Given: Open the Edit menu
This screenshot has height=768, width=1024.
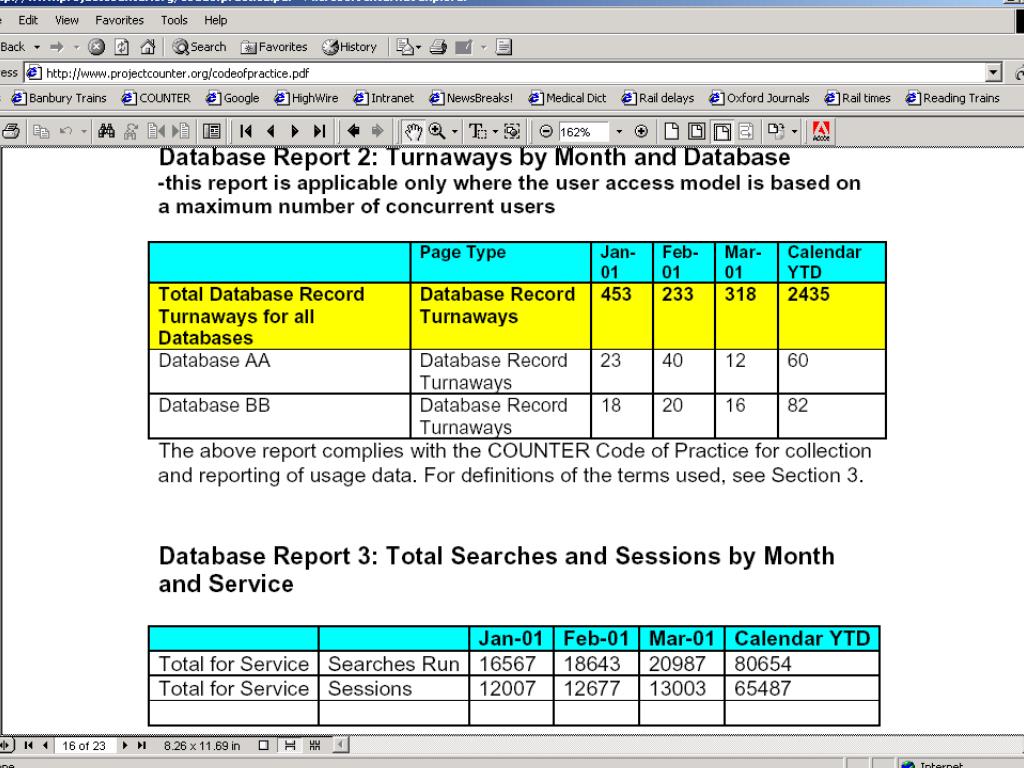Looking at the screenshot, I should point(27,20).
